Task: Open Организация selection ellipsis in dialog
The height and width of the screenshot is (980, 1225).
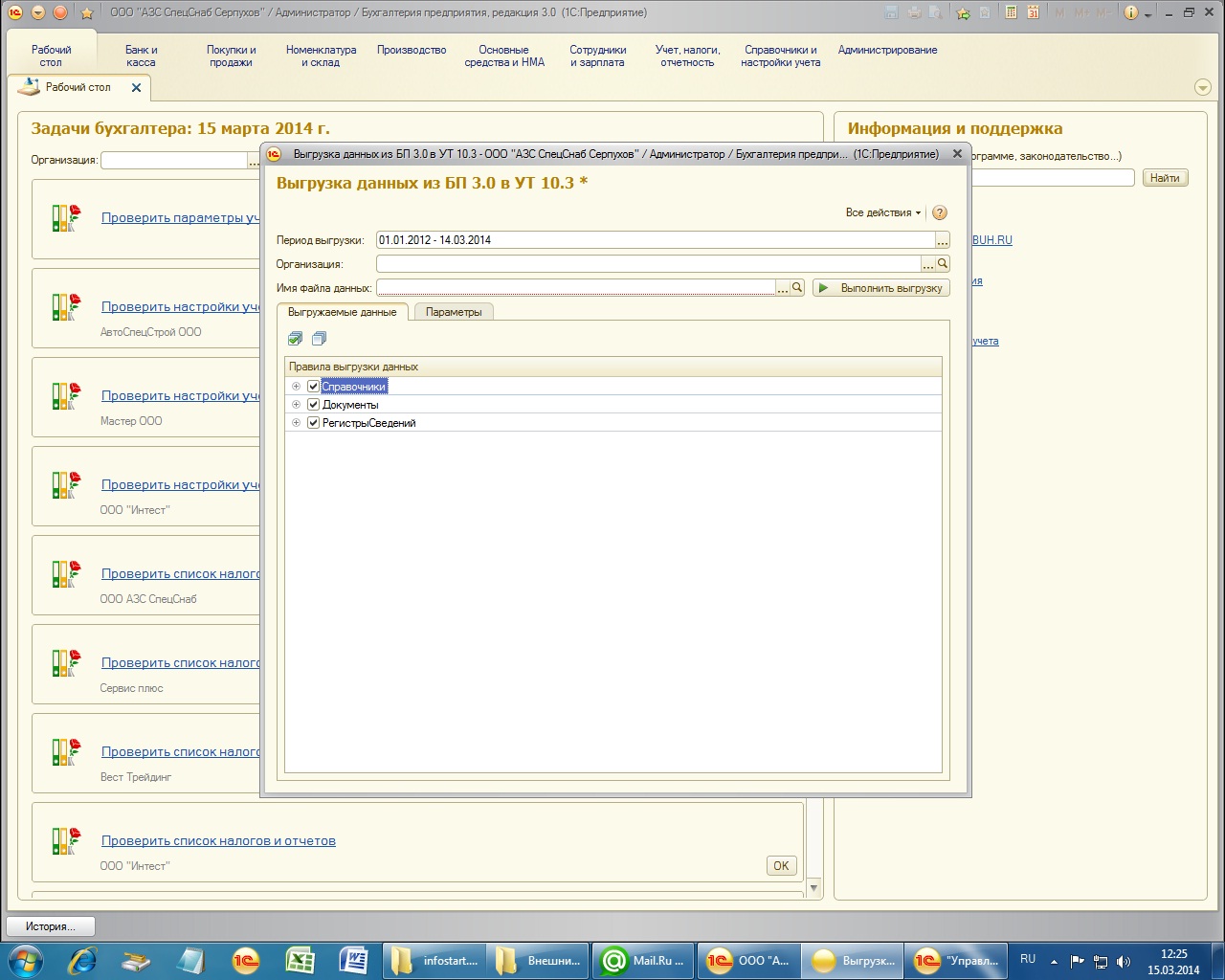Action: click(x=927, y=263)
